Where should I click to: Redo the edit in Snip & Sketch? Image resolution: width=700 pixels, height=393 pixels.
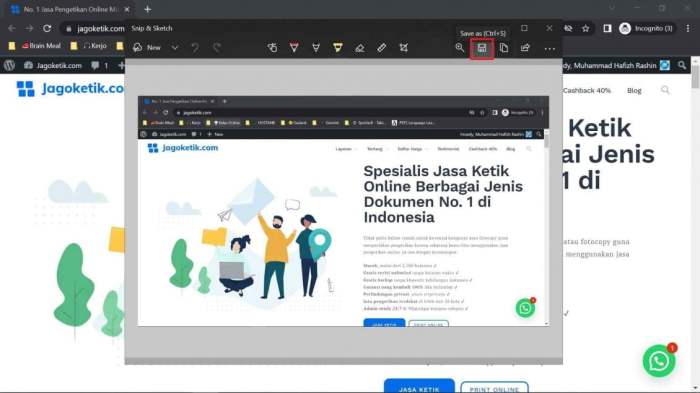(x=217, y=47)
